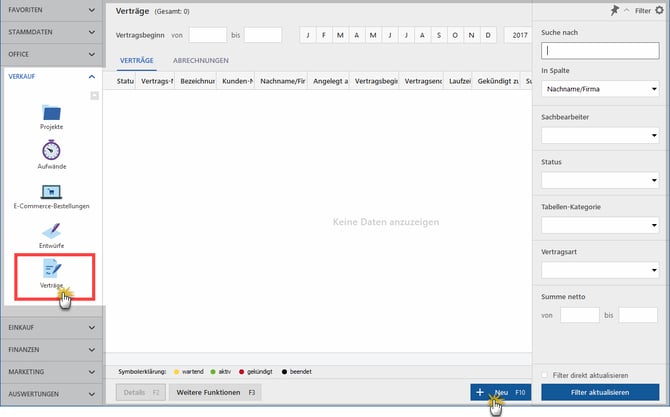This screenshot has height=417, width=670.
Task: Click the 'Suche nach' search field
Action: pos(600,50)
